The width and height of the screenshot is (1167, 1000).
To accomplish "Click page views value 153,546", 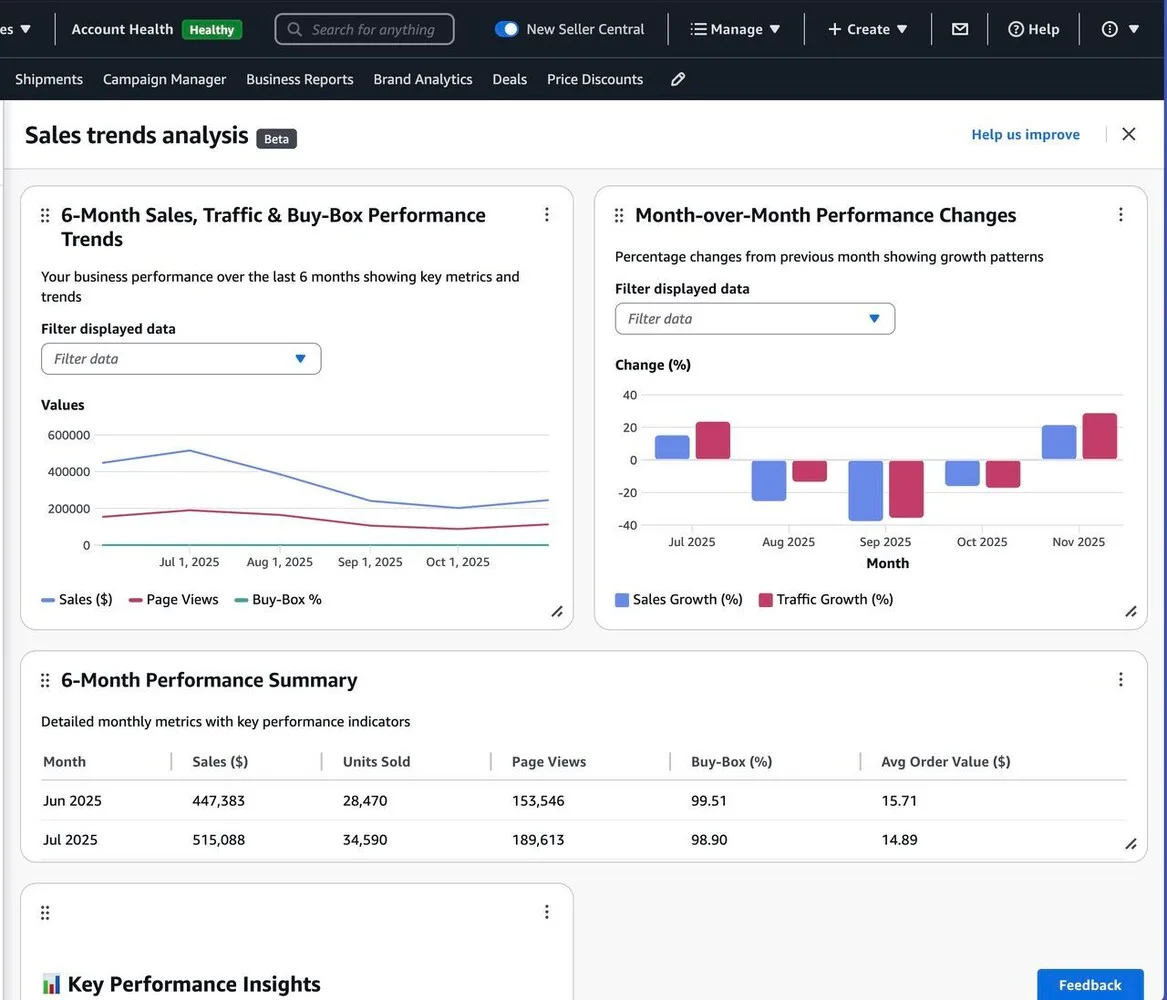I will click(x=538, y=801).
